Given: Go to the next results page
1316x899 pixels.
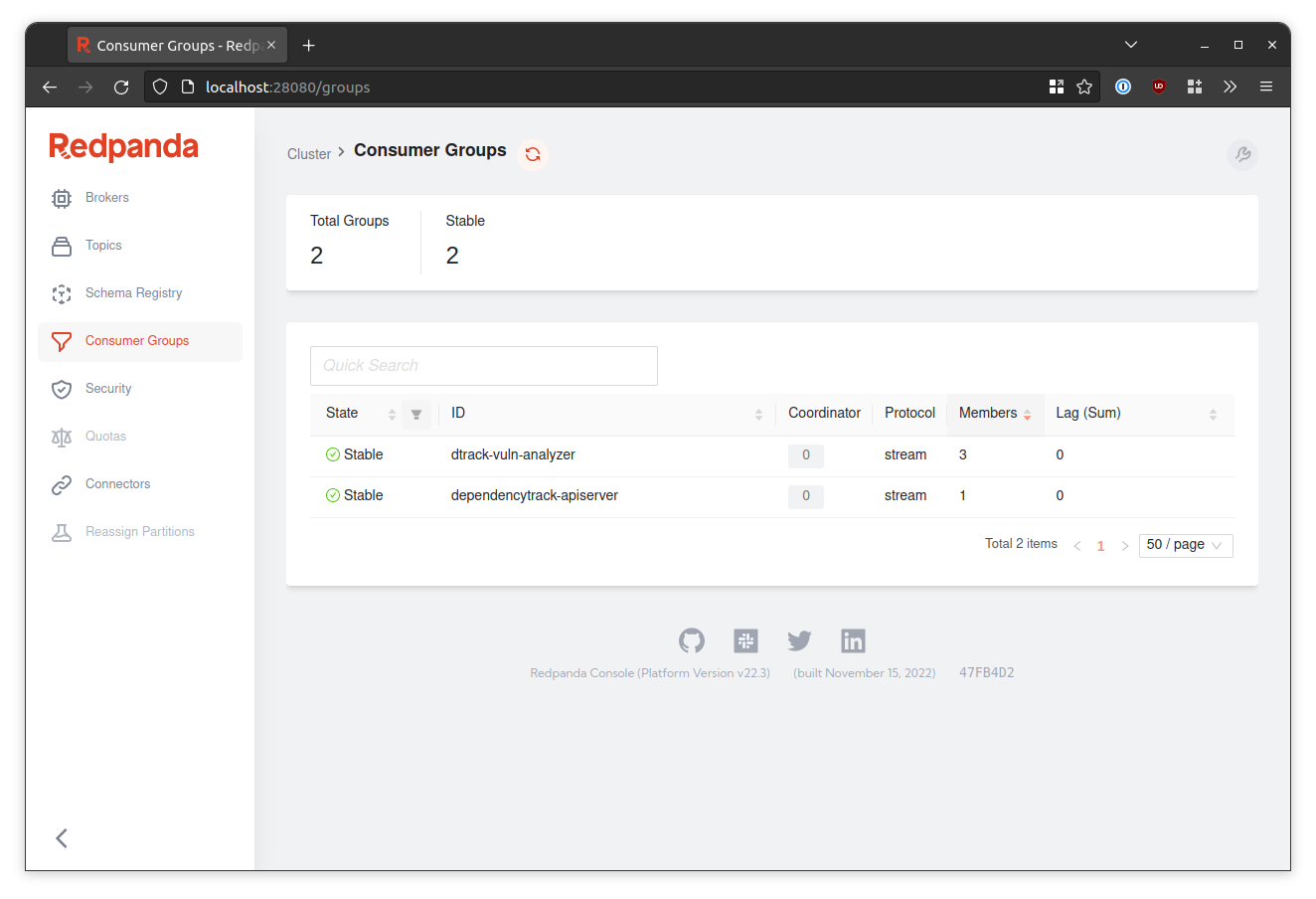Looking at the screenshot, I should [1125, 546].
